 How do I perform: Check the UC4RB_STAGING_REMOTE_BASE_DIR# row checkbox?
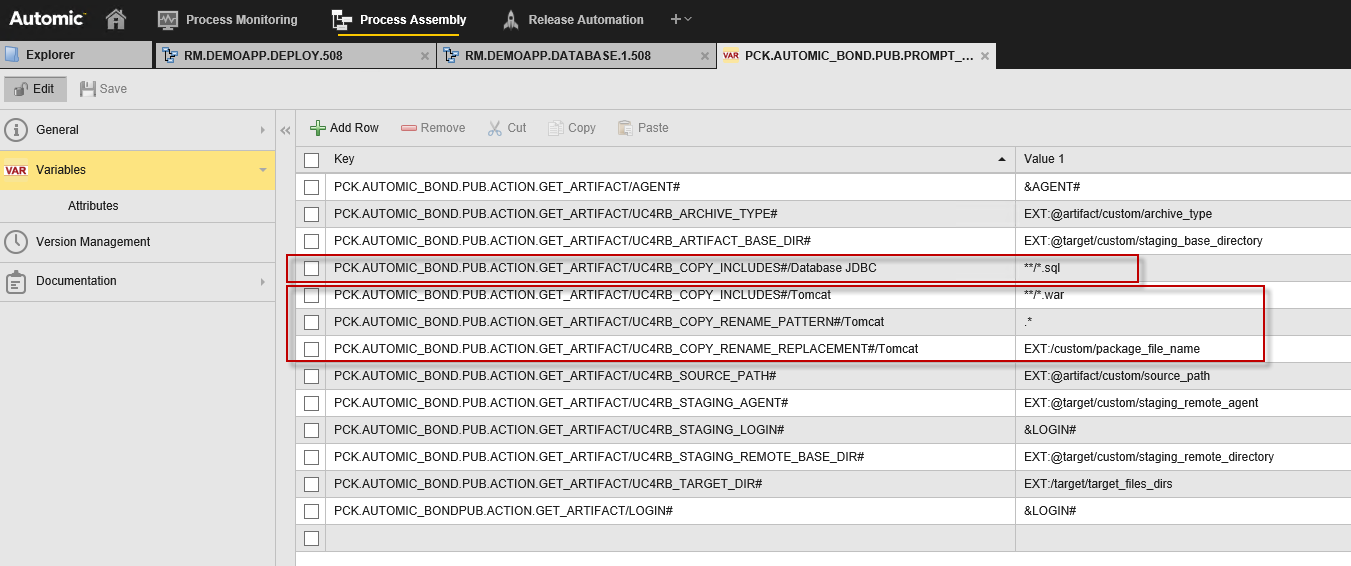click(311, 457)
